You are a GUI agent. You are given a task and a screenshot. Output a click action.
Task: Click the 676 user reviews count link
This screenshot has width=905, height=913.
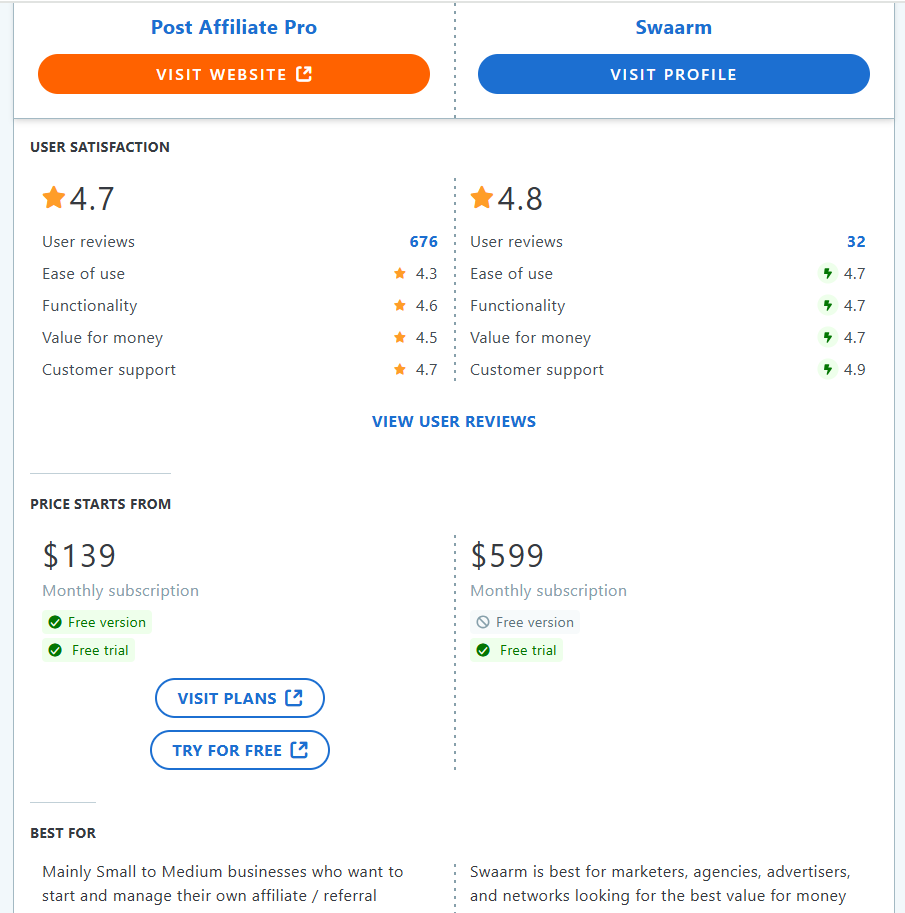423,241
